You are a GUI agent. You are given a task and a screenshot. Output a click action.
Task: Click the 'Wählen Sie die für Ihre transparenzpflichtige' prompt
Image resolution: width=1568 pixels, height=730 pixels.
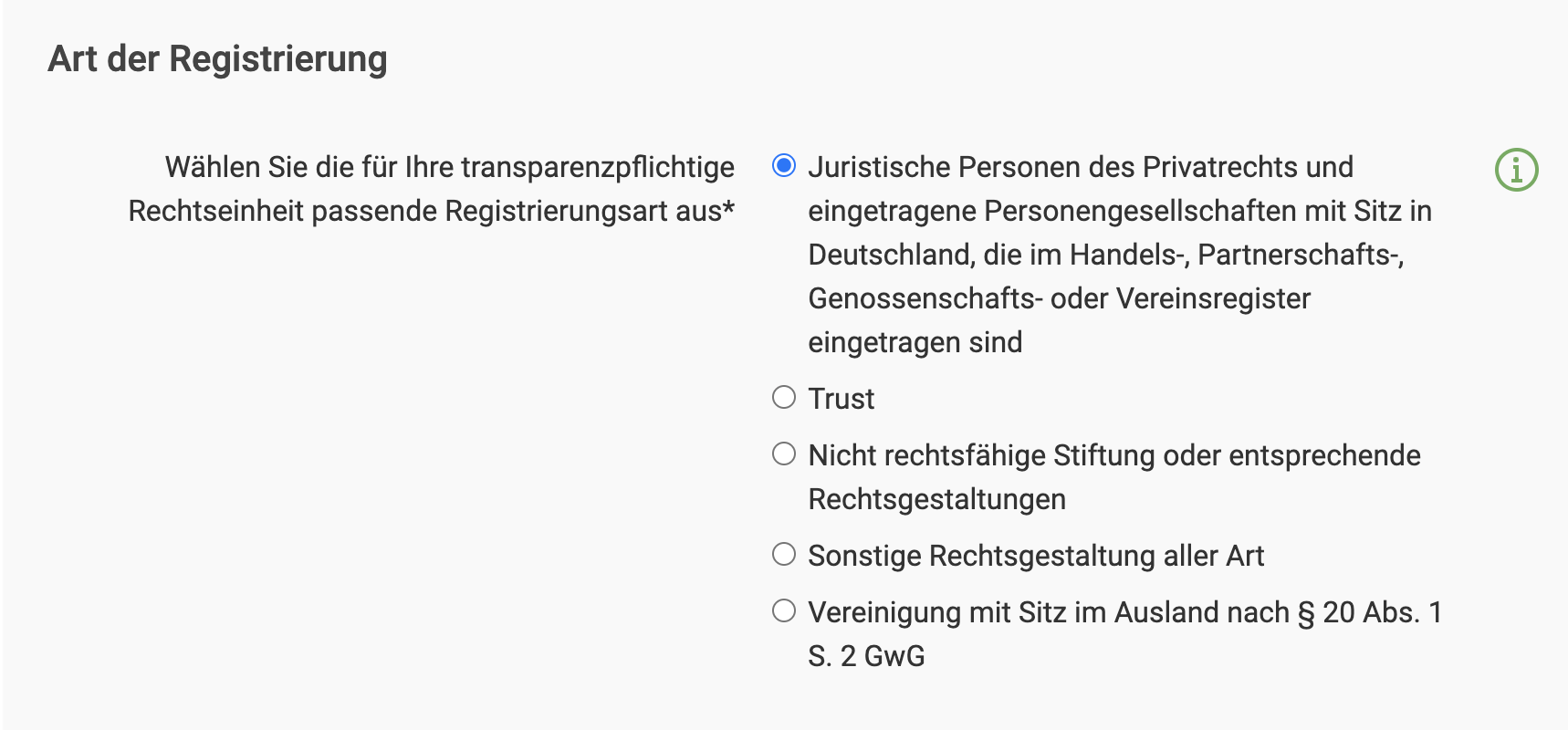pyautogui.click(x=449, y=167)
